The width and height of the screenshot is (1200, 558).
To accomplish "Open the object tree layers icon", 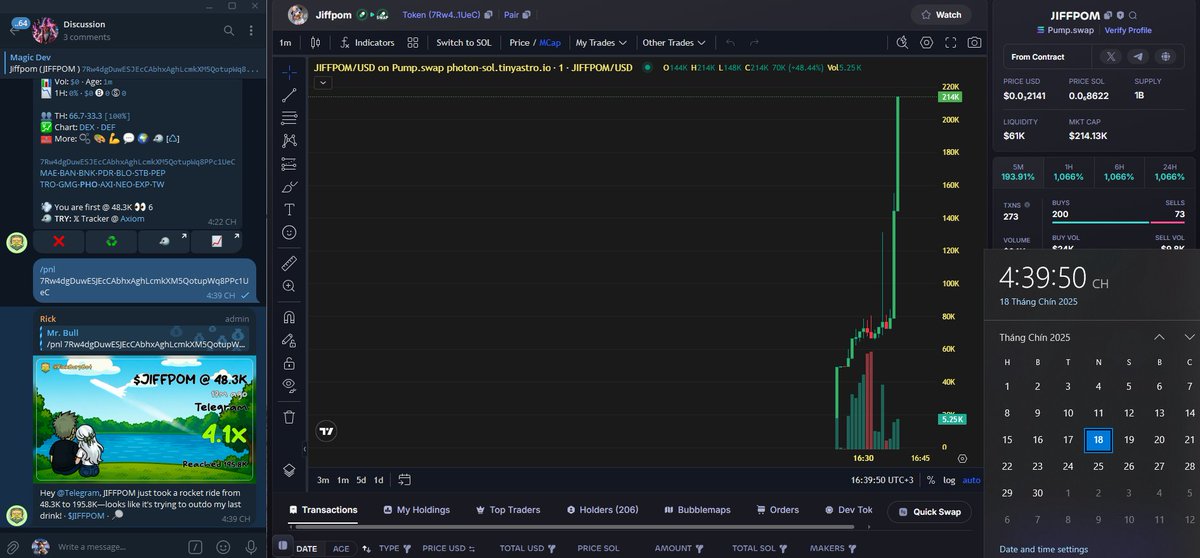I will click(x=289, y=470).
